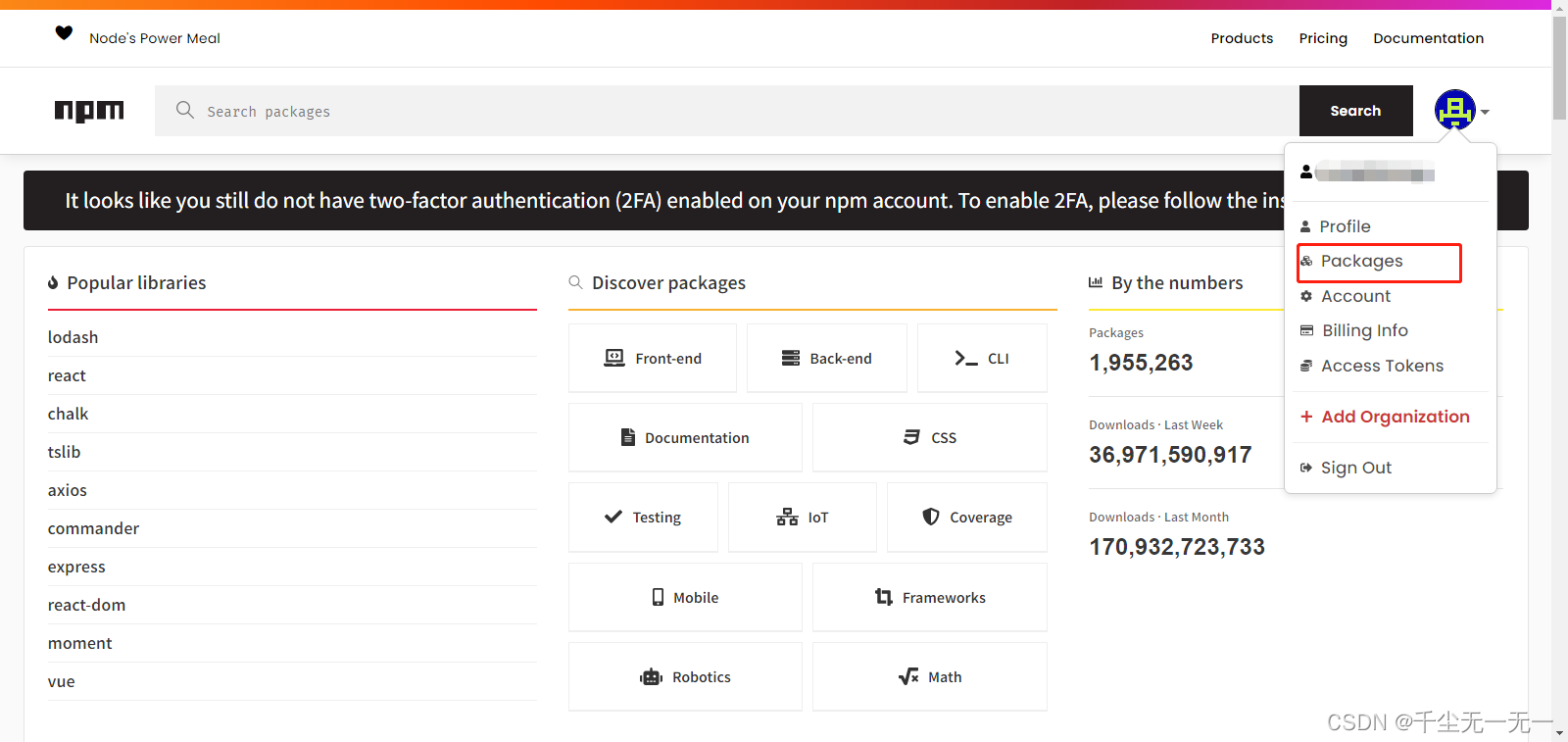Click the page's vertical scrollbar thumb

pyautogui.click(x=1559, y=67)
